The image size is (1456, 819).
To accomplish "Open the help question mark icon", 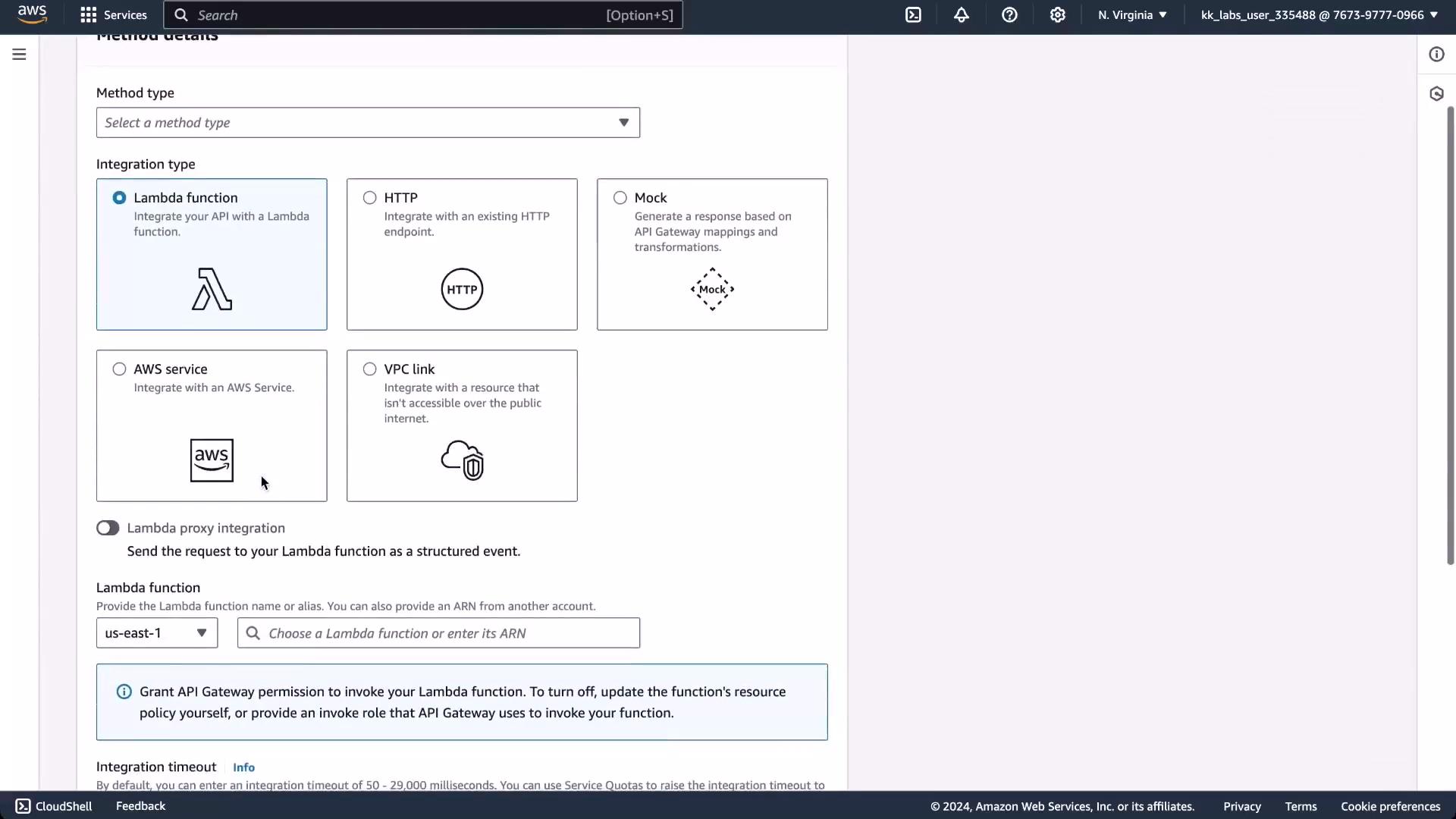I will point(1009,15).
